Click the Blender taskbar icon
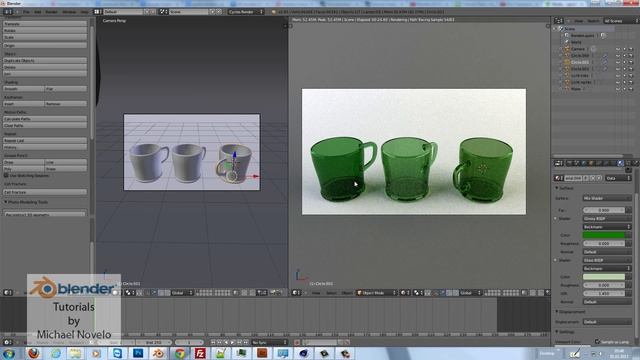The width and height of the screenshot is (640, 360). click(x=159, y=353)
